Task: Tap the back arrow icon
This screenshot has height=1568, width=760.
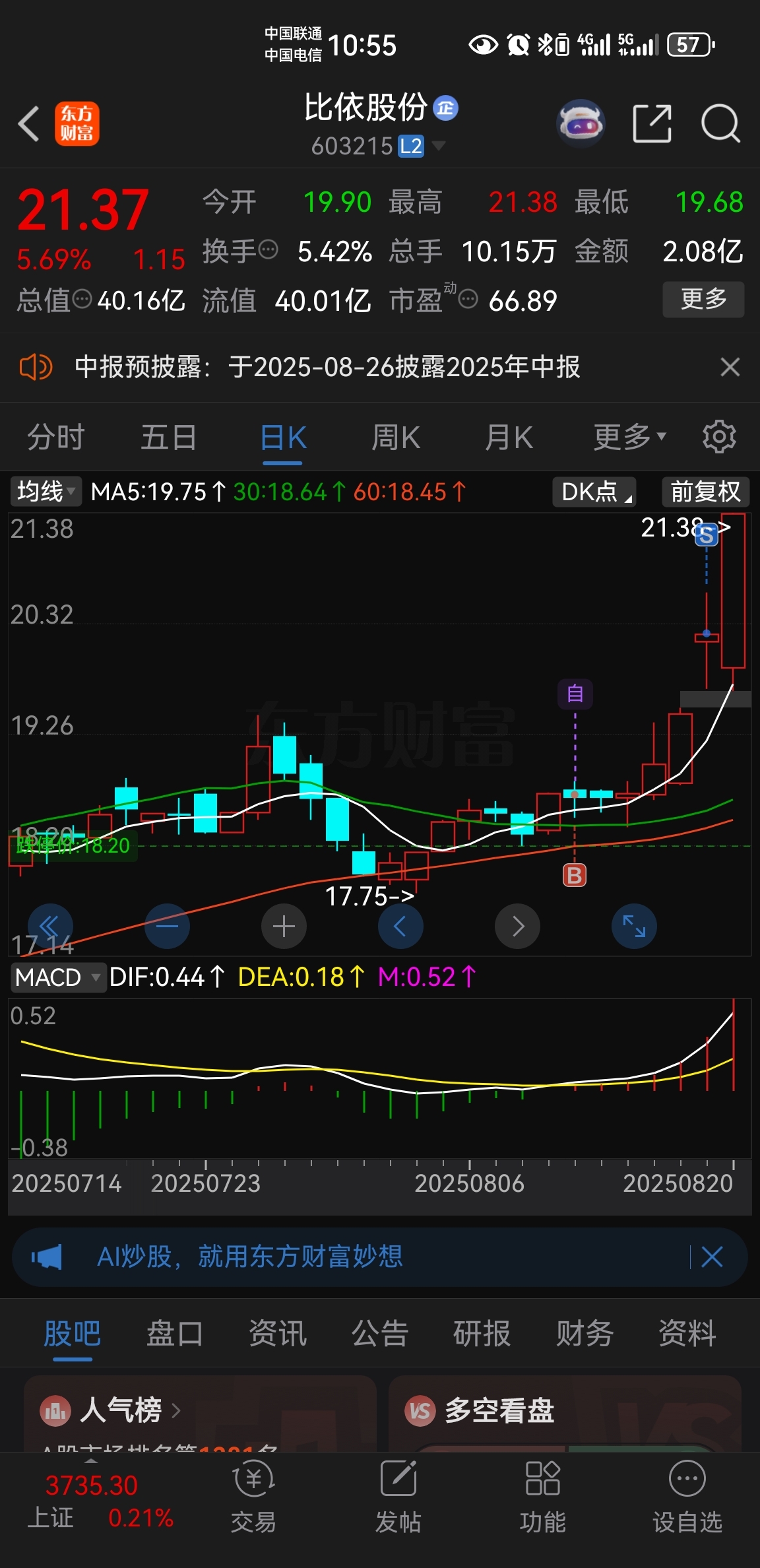Action: click(x=28, y=123)
